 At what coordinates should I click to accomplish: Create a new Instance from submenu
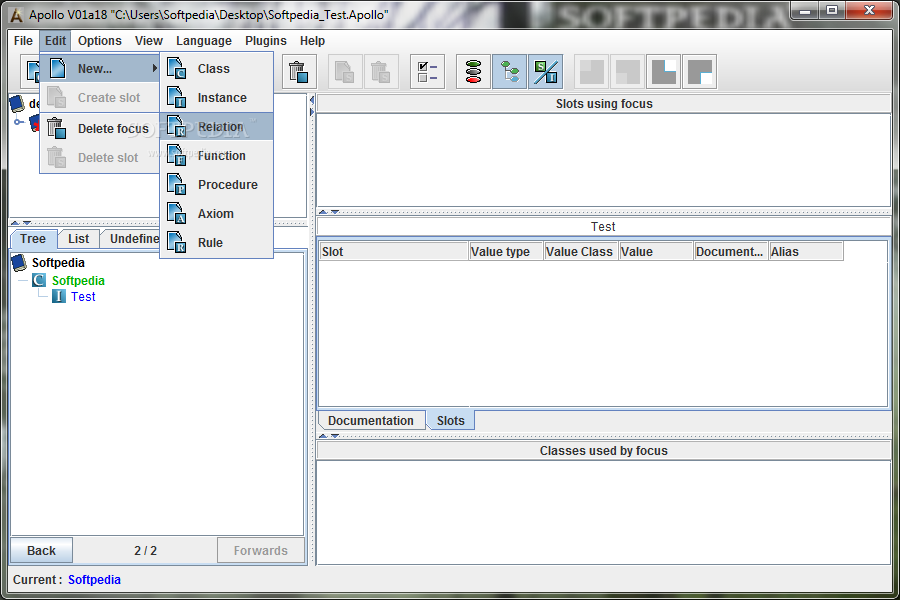click(216, 98)
